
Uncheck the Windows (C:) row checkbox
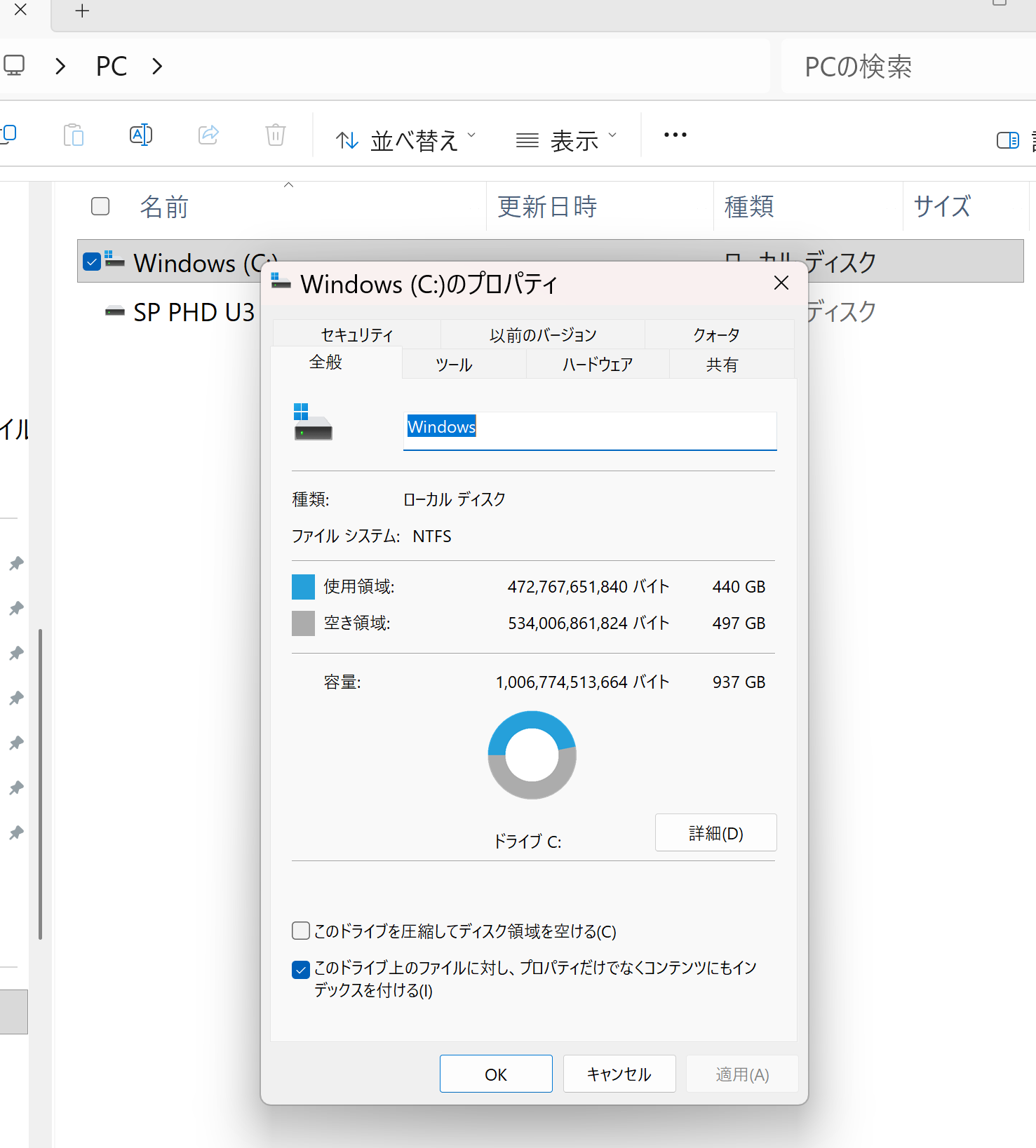pos(92,262)
